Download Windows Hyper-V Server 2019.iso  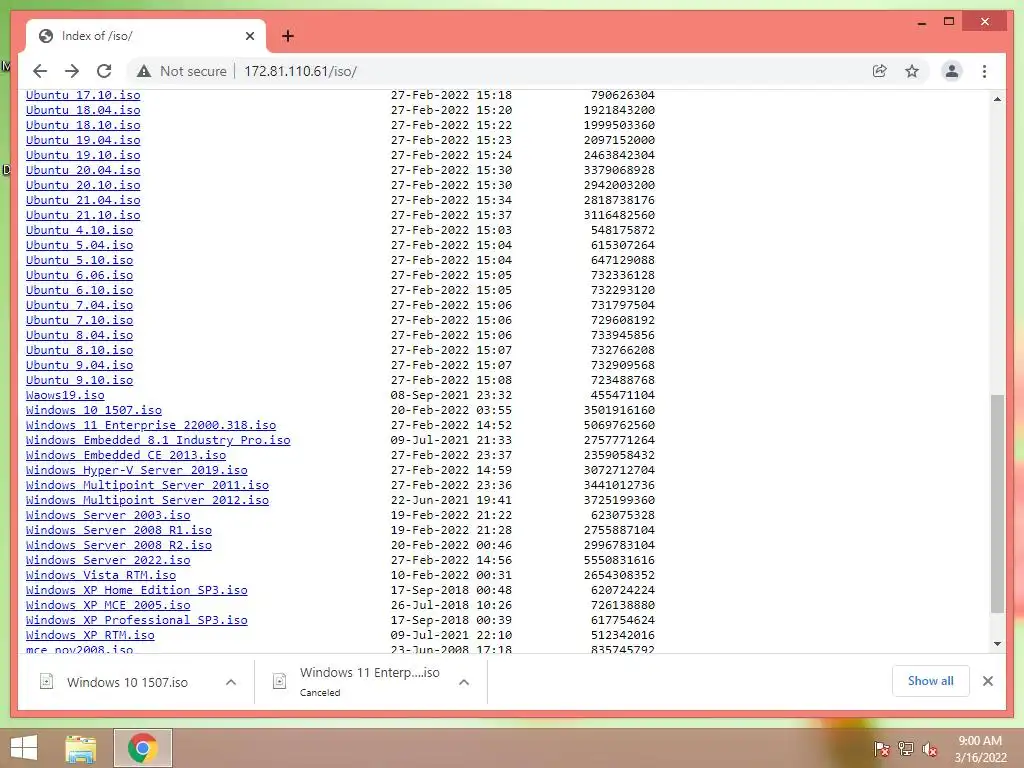coord(136,471)
